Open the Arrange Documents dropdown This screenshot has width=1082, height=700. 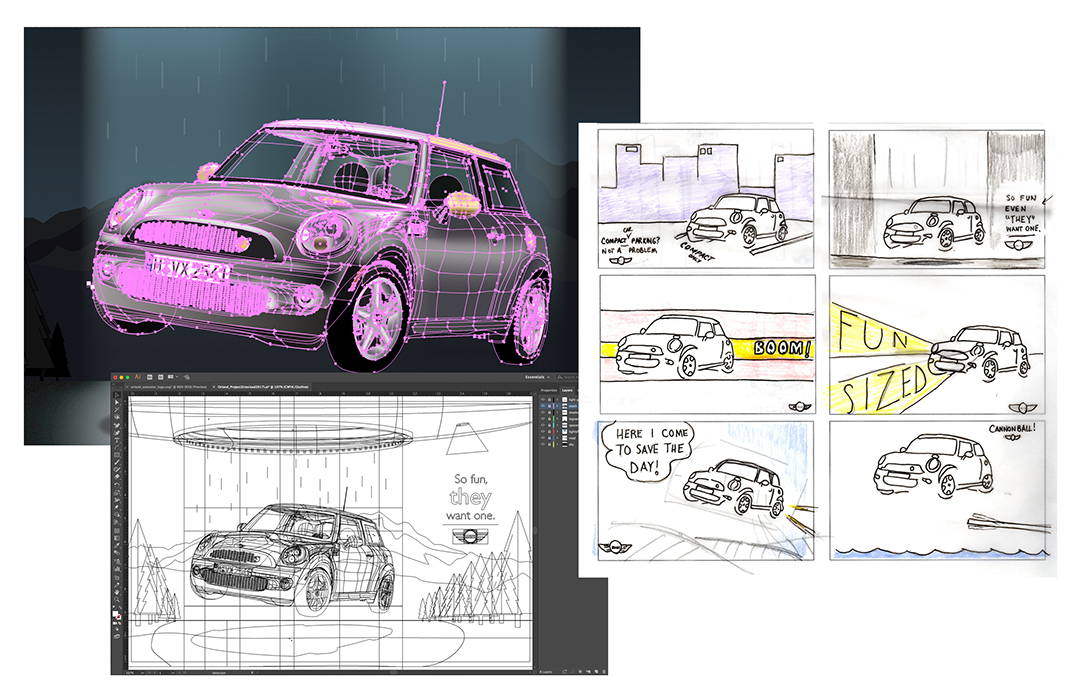[x=173, y=377]
